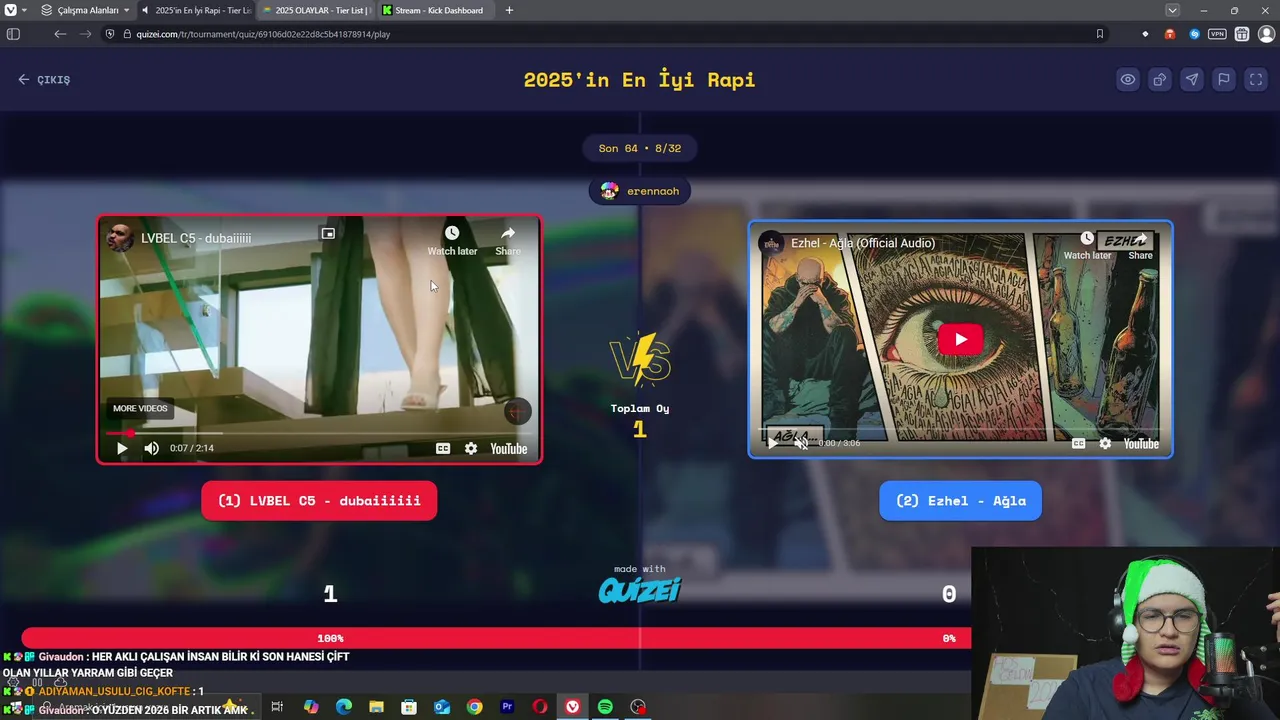Toggle fullscreen mode with the corner-brackets icon
This screenshot has width=1280, height=720.
coord(1256,80)
